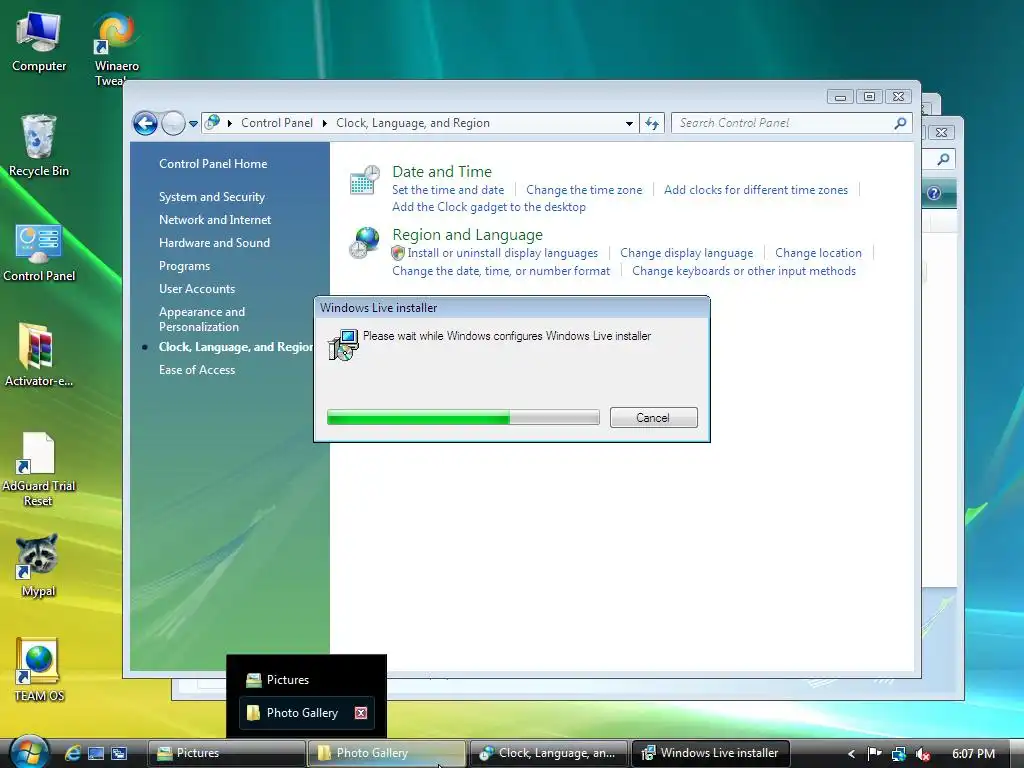
Task: Select the TEAM OS desktop icon
Action: (x=39, y=669)
